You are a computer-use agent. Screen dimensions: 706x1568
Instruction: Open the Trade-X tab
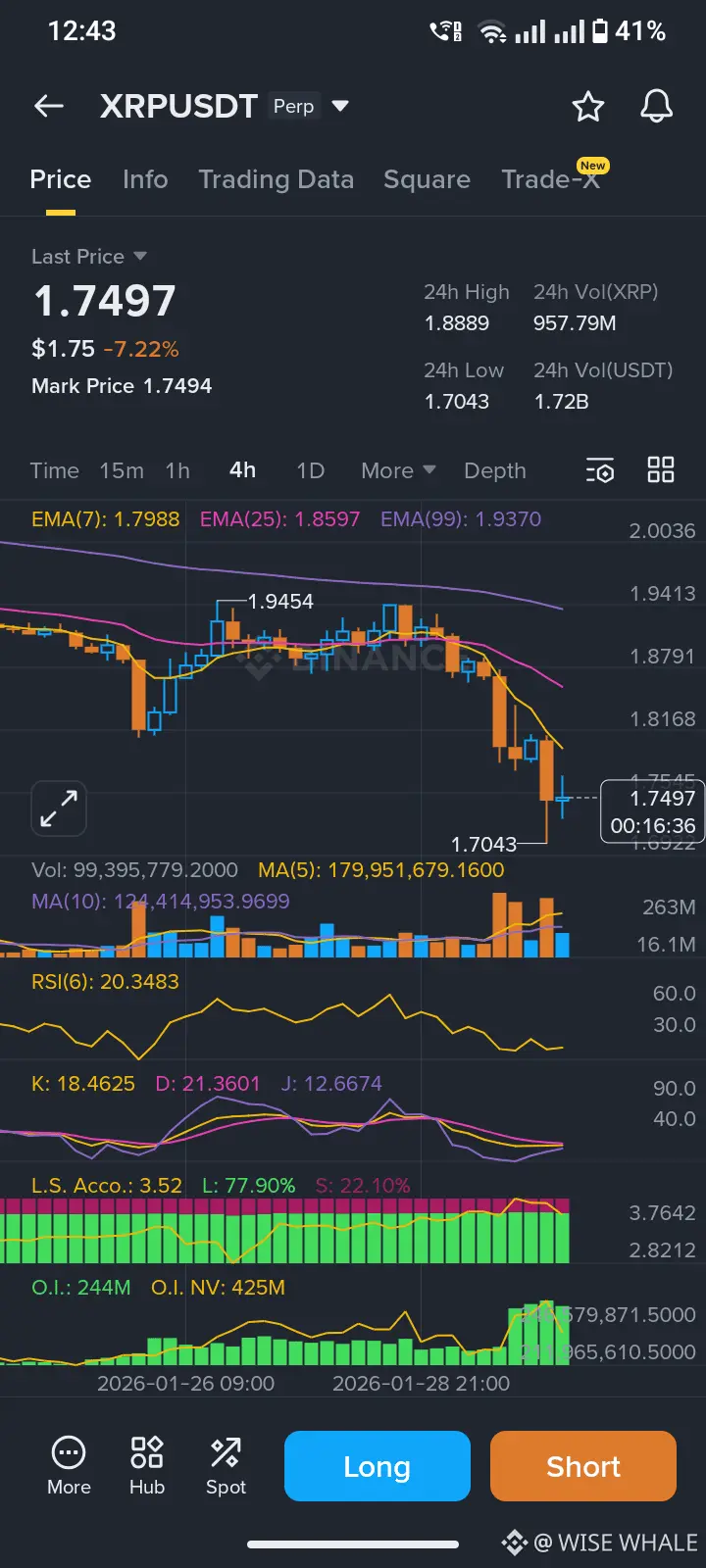click(550, 179)
